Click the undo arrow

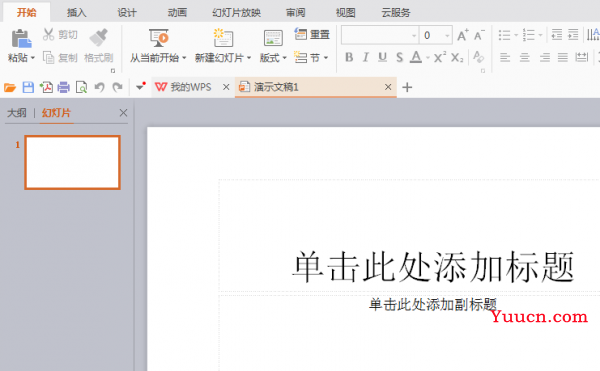pyautogui.click(x=99, y=87)
